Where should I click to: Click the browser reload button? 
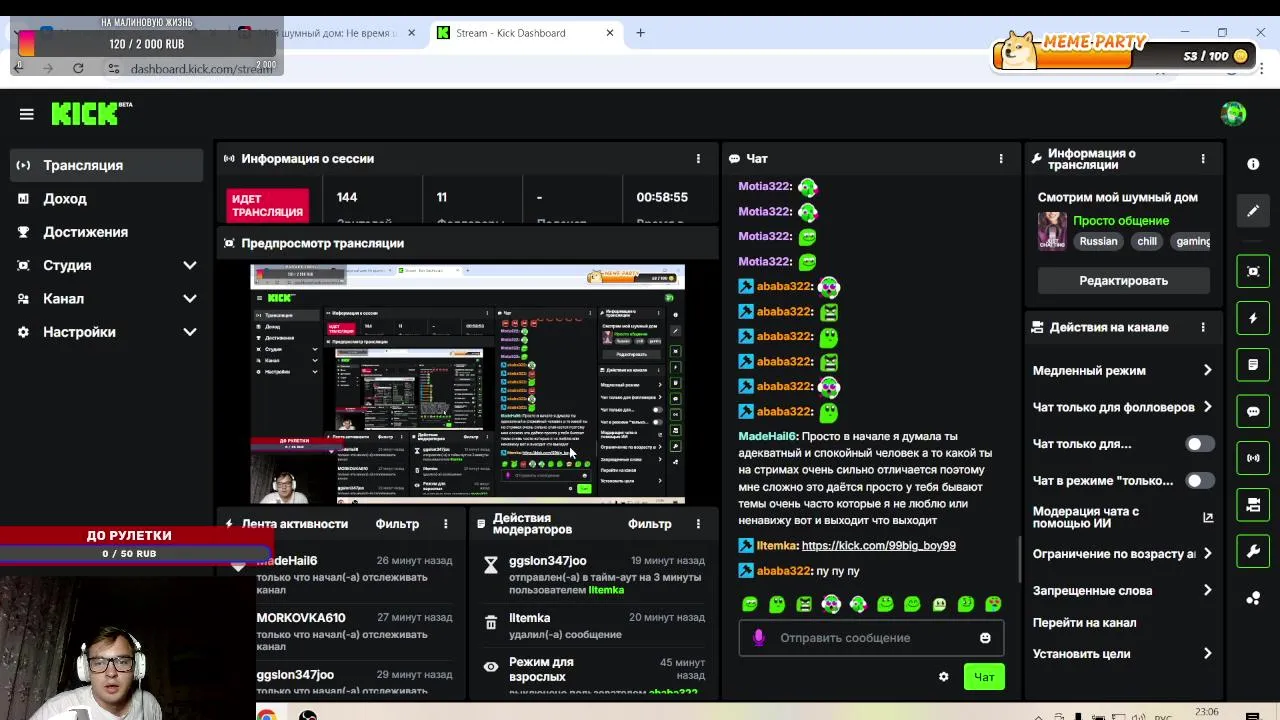click(78, 68)
